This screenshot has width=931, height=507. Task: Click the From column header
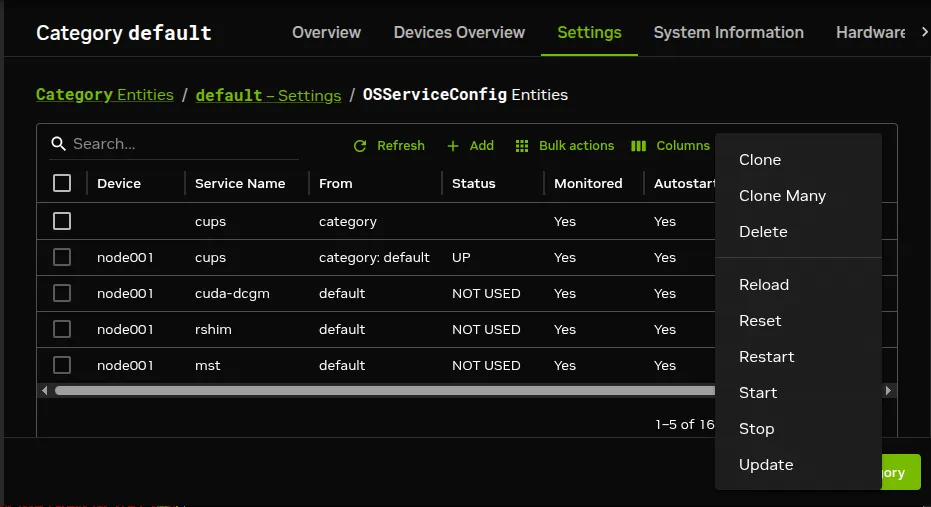tap(335, 183)
